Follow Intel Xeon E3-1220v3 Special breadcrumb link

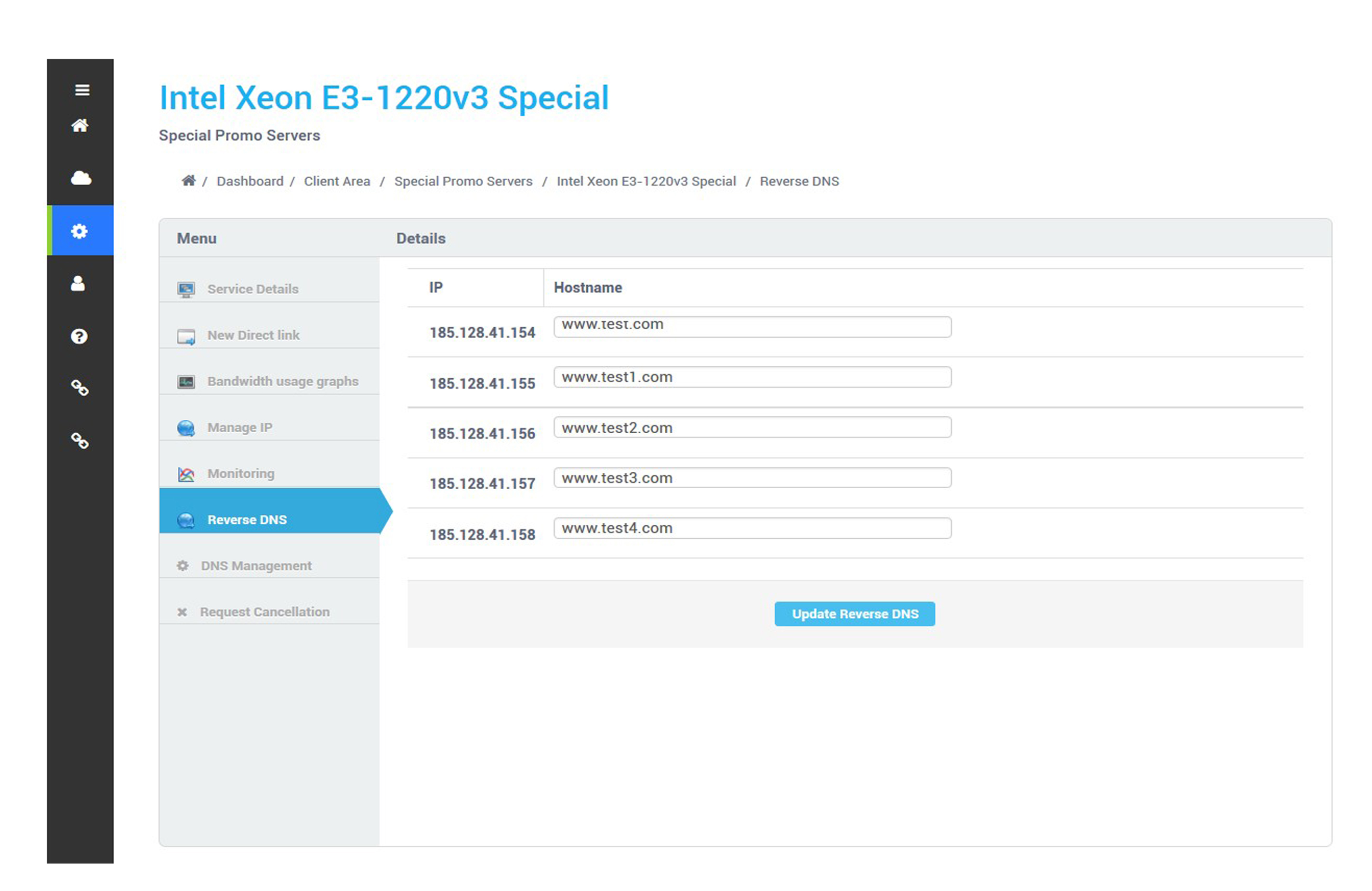tap(646, 181)
